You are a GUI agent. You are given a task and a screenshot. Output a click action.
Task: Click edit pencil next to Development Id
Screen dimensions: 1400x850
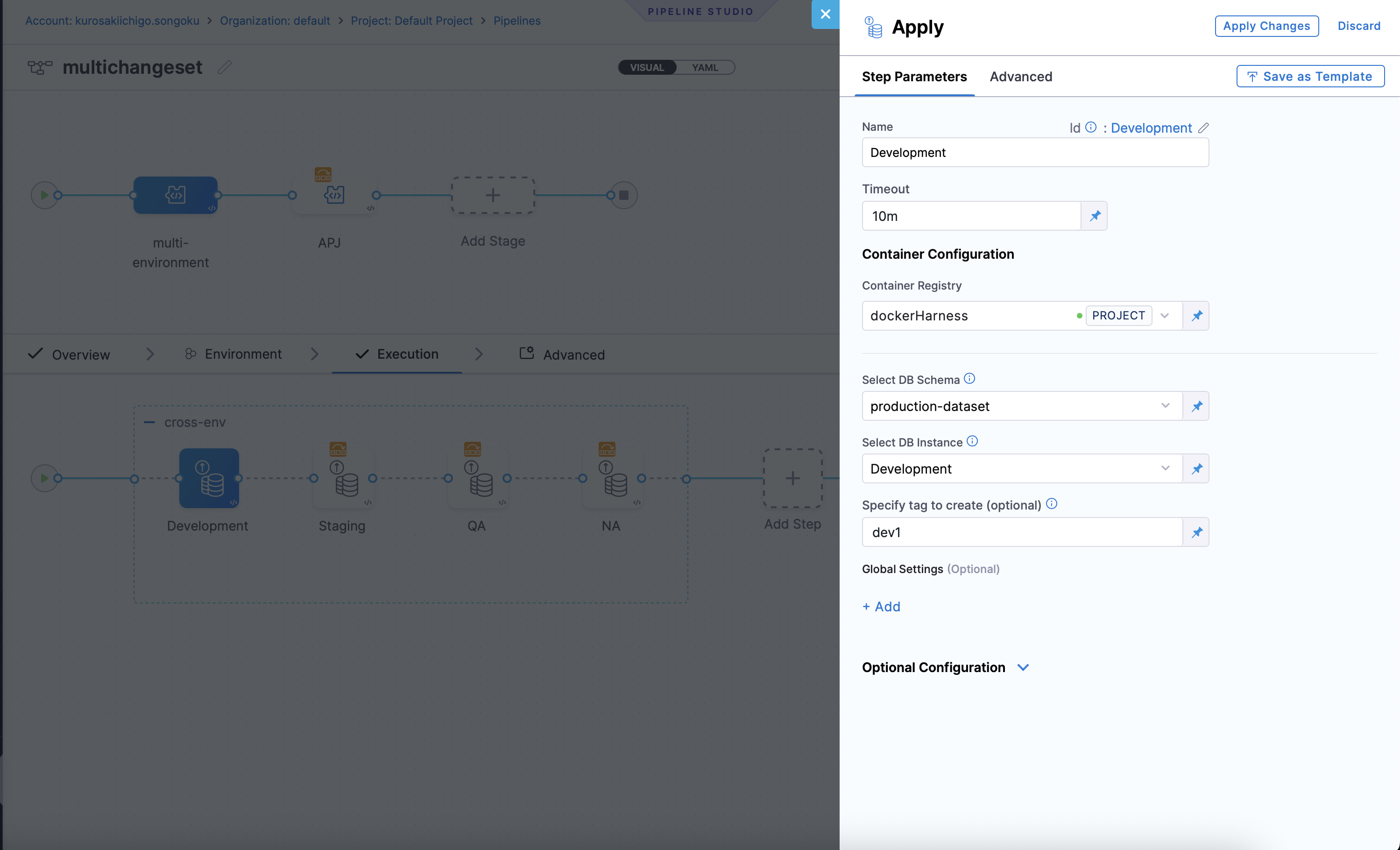[1203, 128]
